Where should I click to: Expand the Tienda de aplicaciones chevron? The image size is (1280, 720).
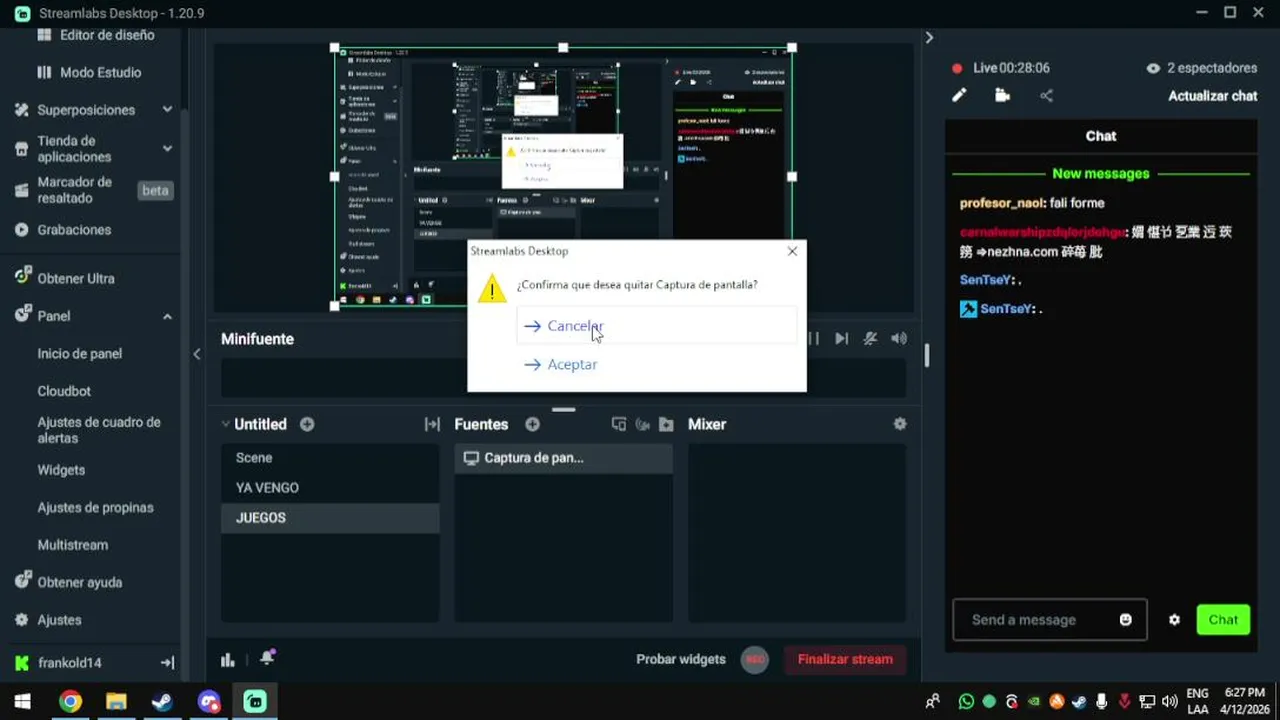167,148
